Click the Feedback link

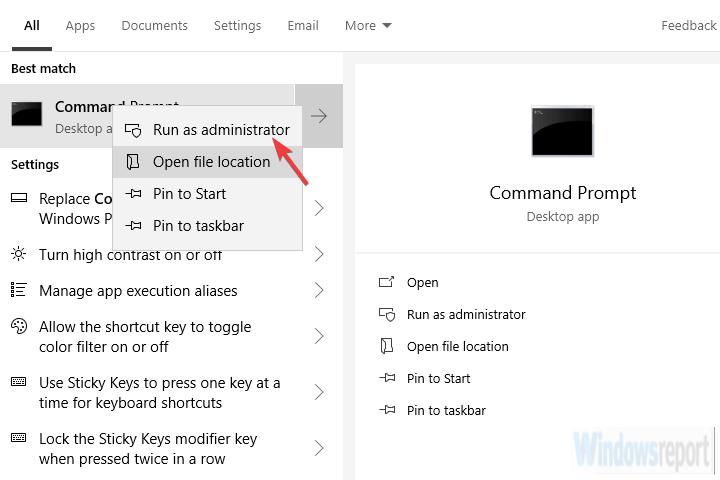point(689,25)
